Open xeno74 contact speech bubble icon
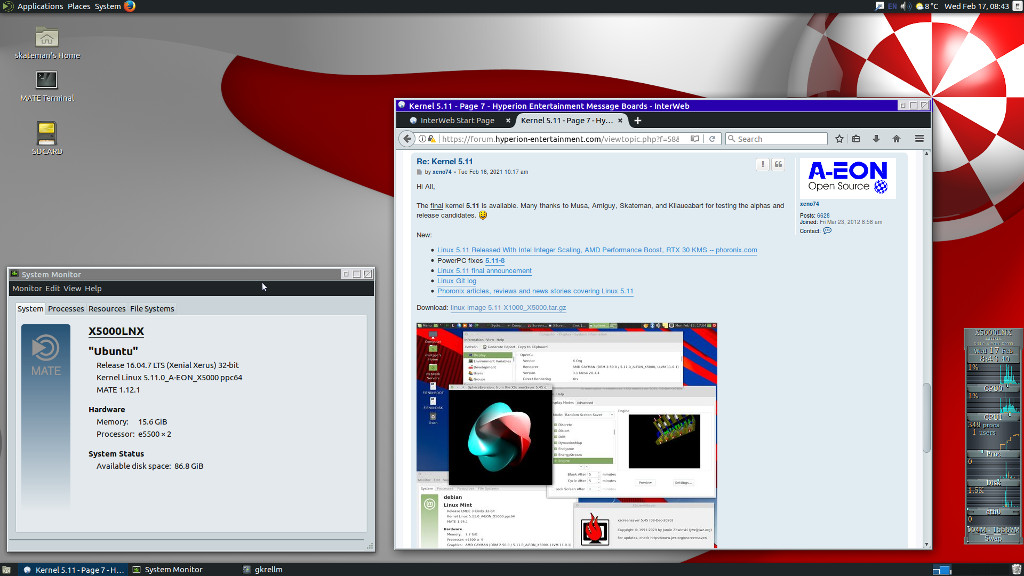Screen dimensions: 1024x576 click(x=827, y=231)
